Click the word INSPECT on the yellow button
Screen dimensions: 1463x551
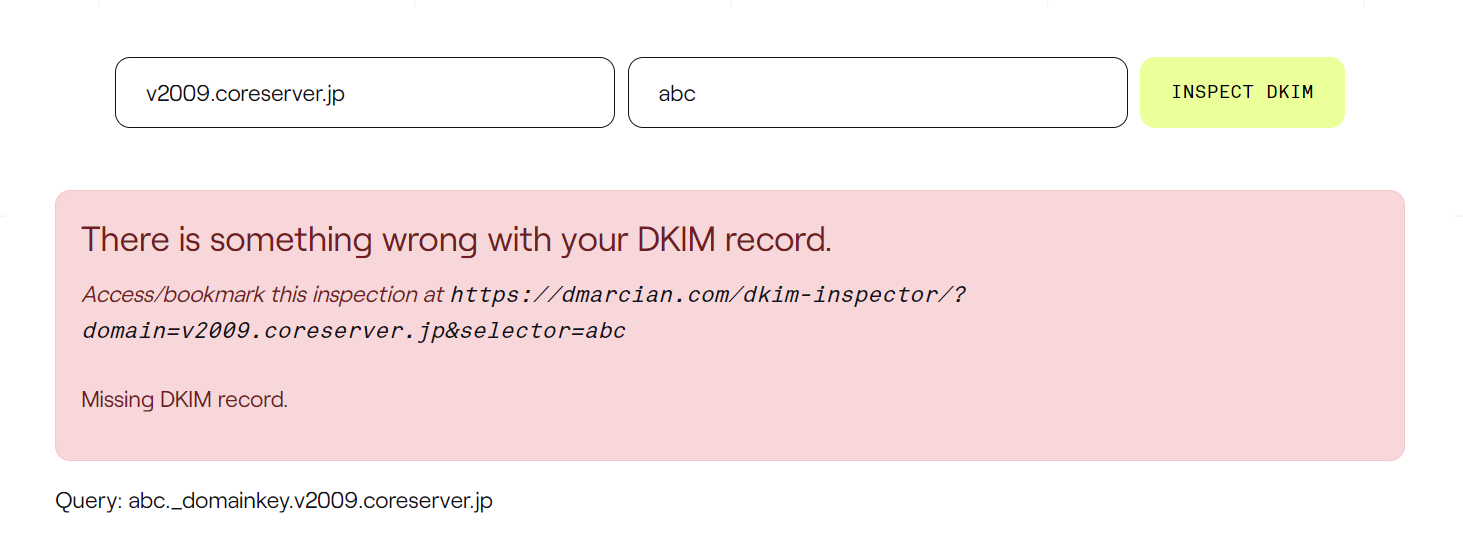click(1212, 92)
